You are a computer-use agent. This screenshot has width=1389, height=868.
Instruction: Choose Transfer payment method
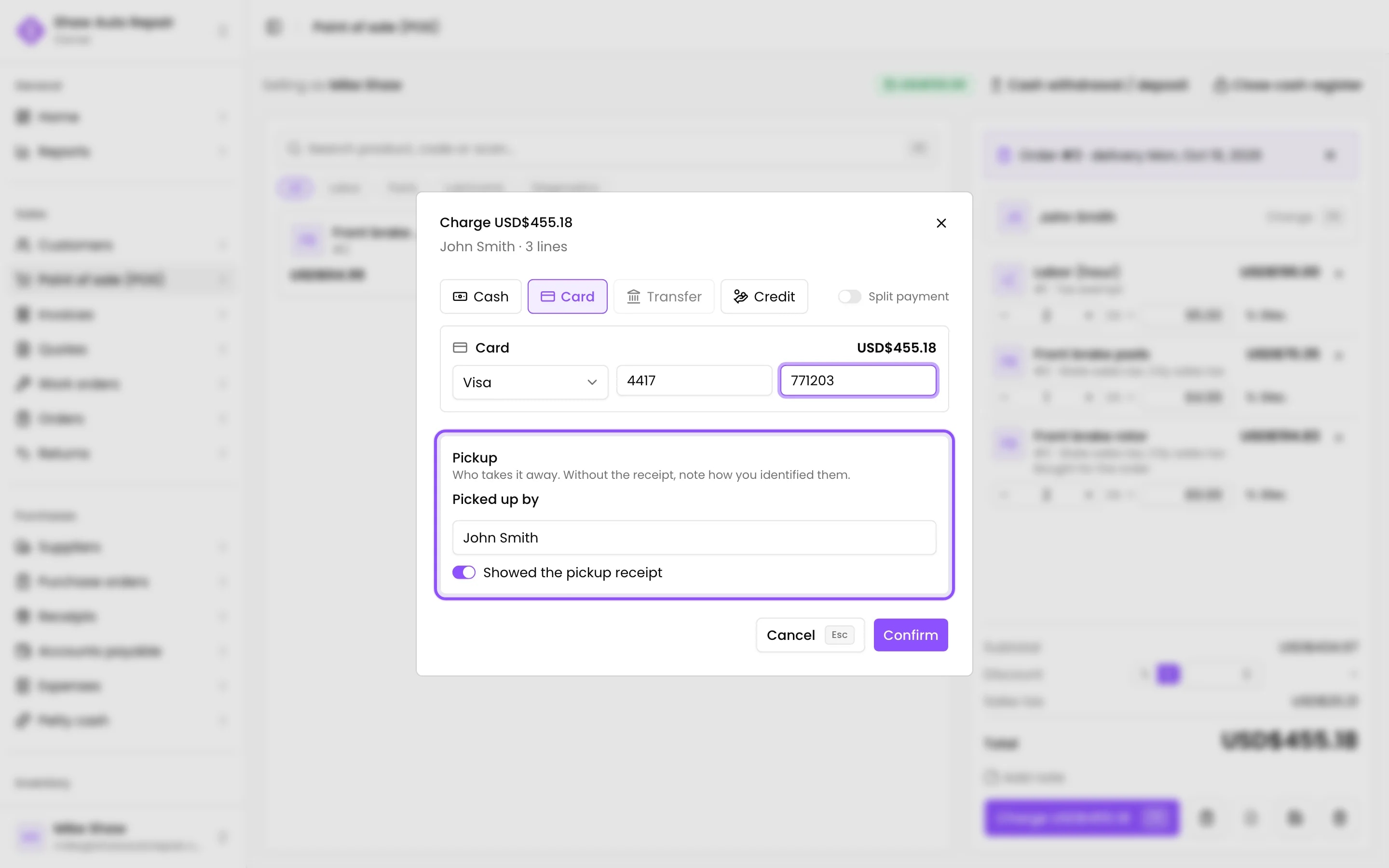pyautogui.click(x=664, y=296)
